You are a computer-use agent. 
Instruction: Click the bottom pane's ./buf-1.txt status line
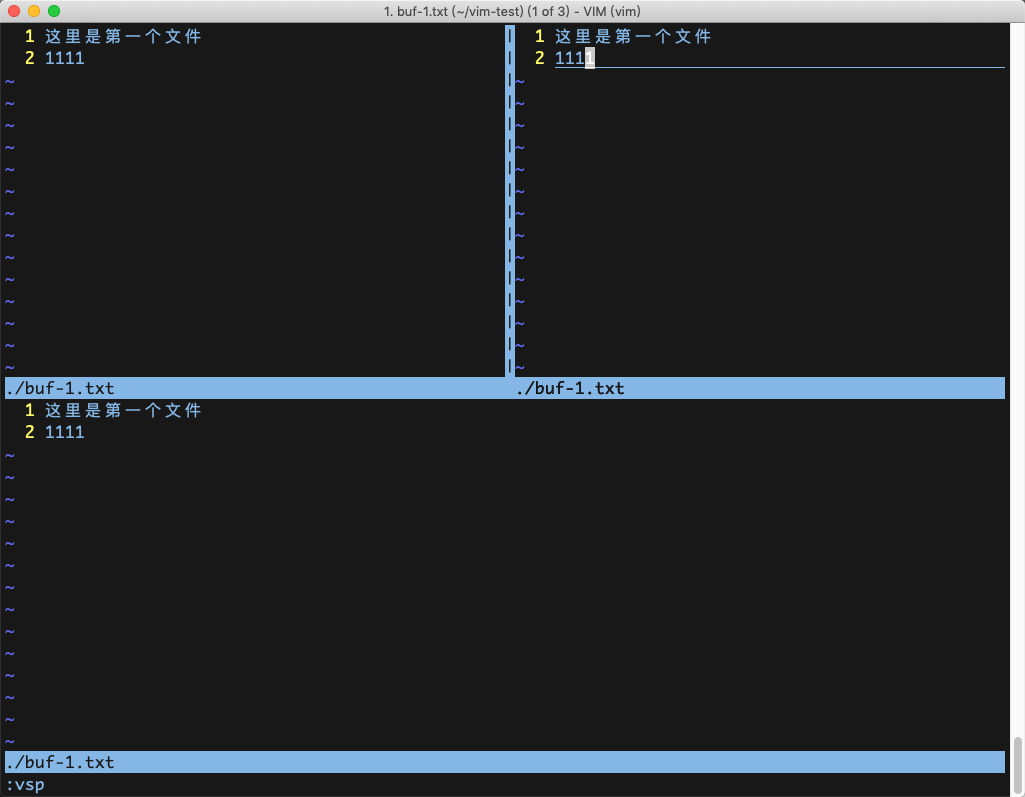pyautogui.click(x=60, y=762)
